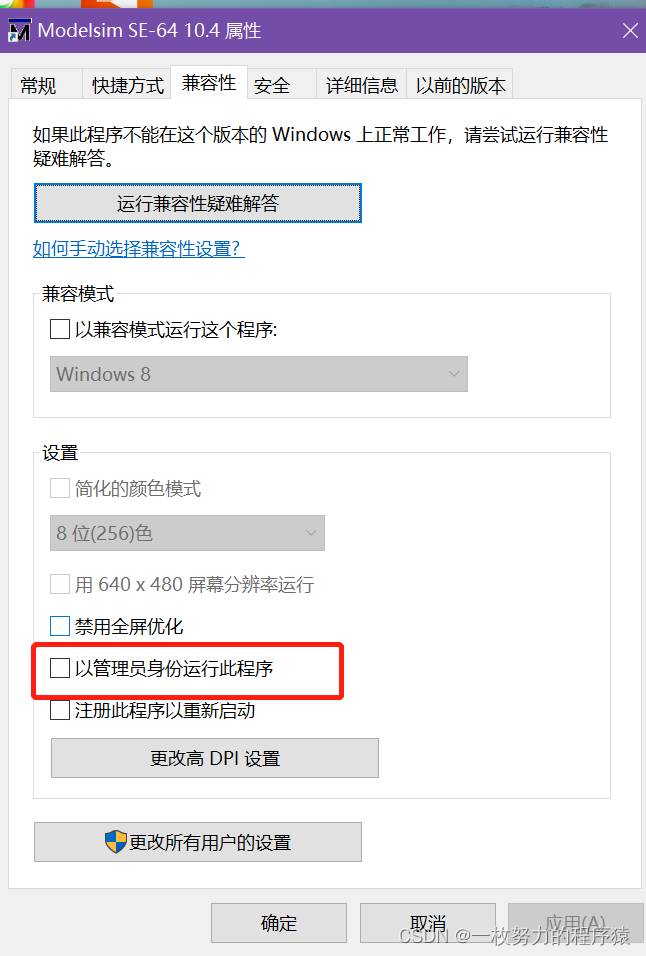
Task: Enable 禁用全屏优化 option
Action: tap(60, 627)
